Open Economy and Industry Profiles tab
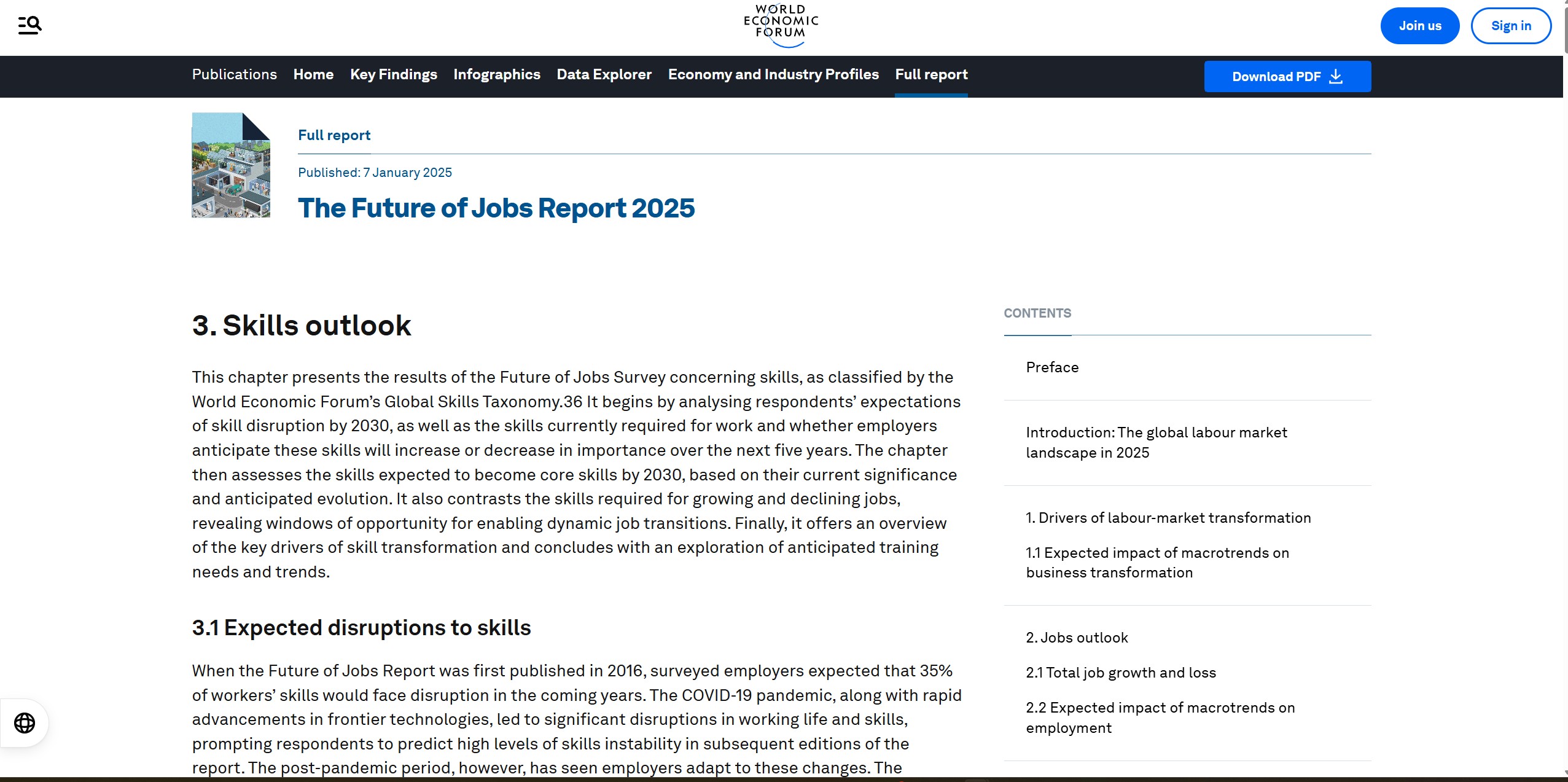The image size is (1568, 782). pos(773,74)
